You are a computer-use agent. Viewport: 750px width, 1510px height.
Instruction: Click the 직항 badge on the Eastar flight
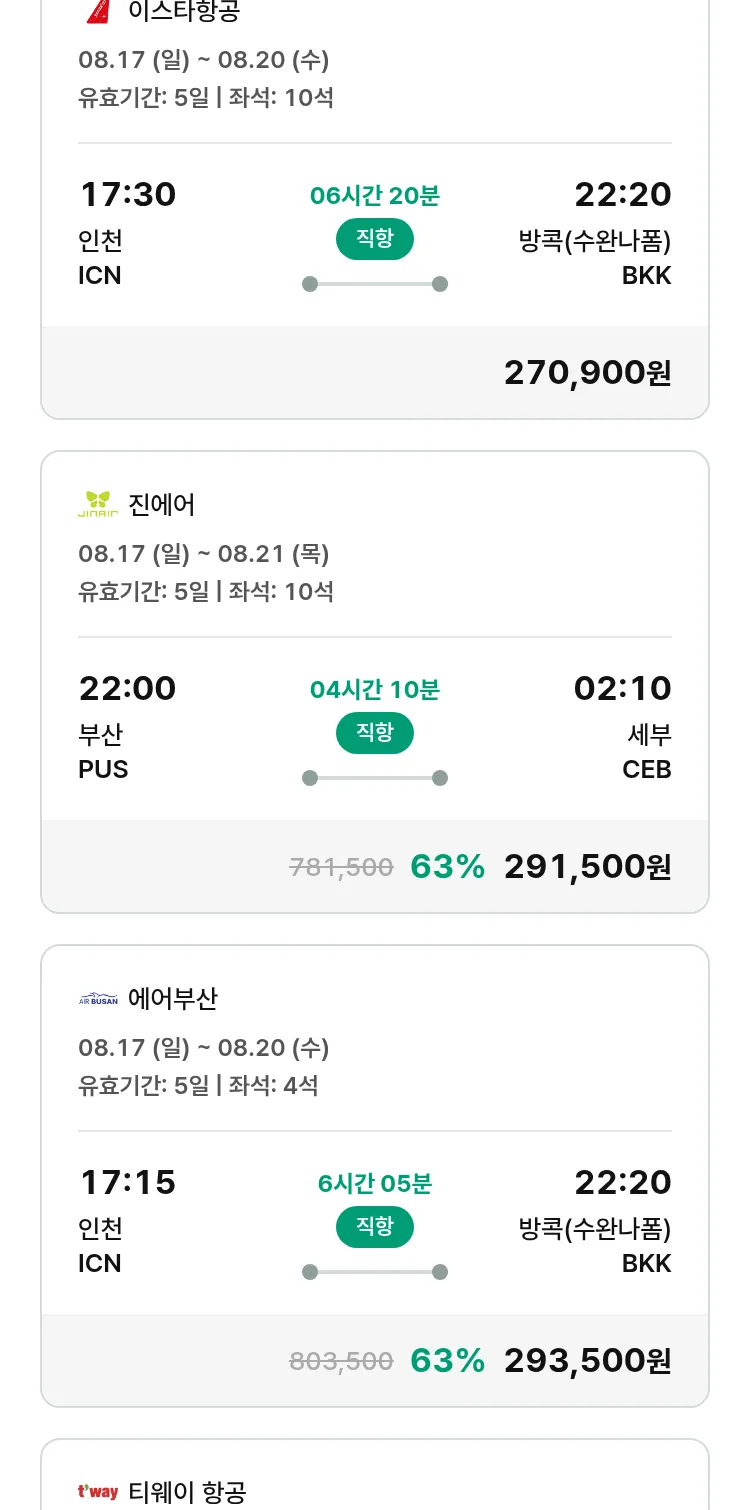[375, 239]
